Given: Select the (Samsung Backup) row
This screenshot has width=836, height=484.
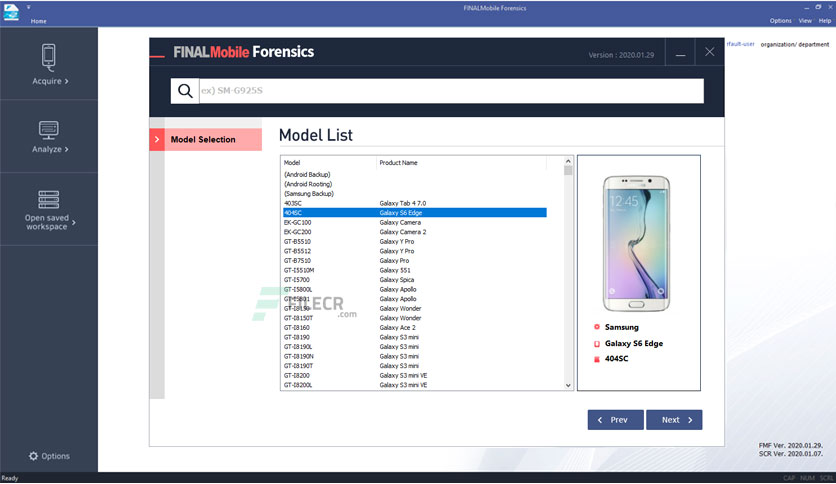Looking at the screenshot, I should [x=415, y=194].
